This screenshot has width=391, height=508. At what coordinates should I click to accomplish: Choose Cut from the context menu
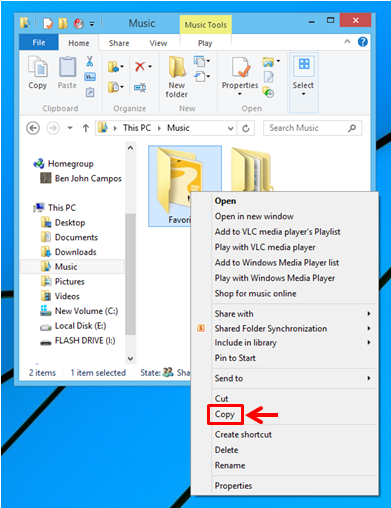tap(221, 399)
